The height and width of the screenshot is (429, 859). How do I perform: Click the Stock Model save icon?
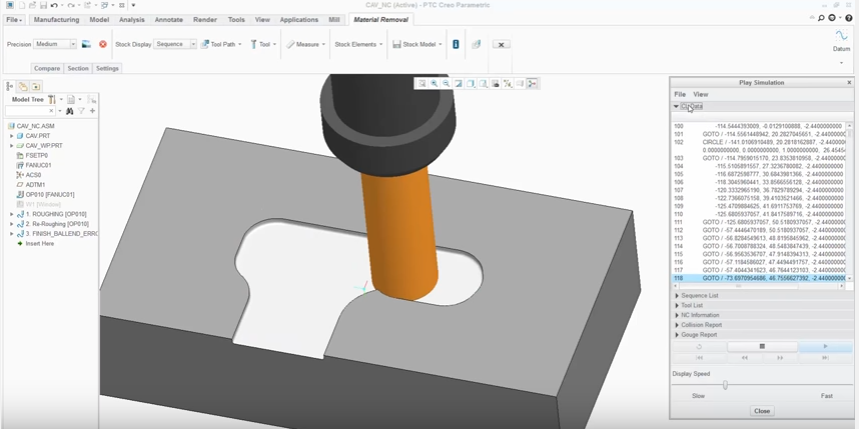[397, 44]
